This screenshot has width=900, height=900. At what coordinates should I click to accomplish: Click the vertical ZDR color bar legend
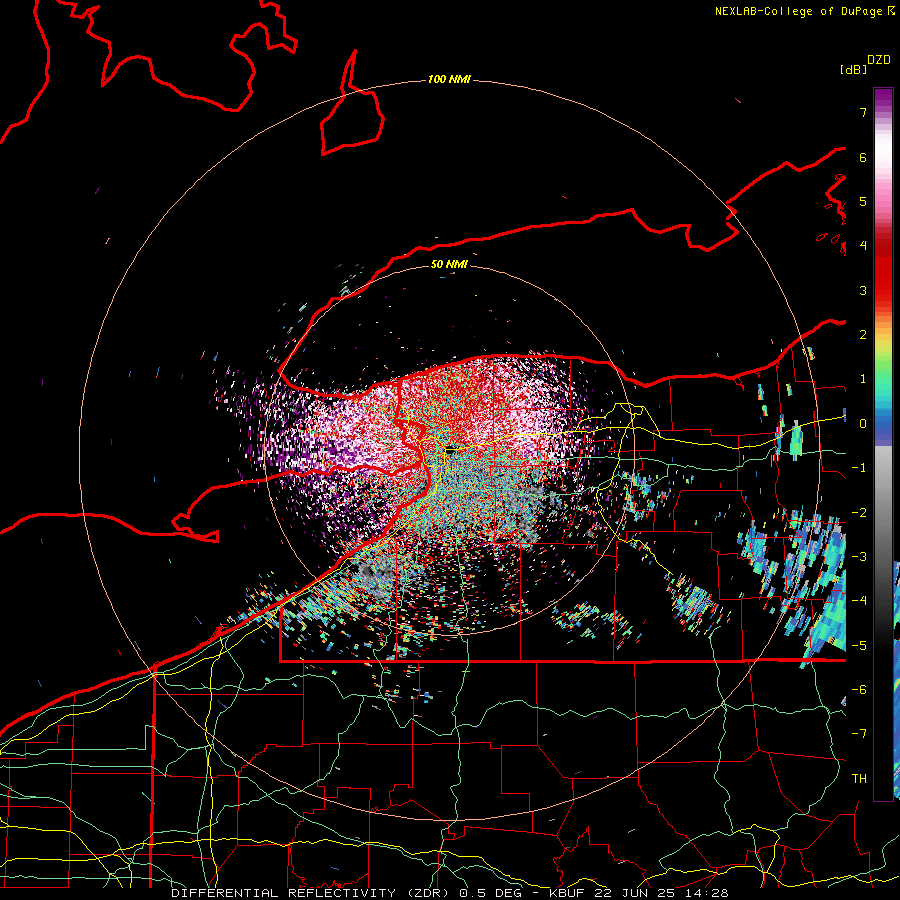[x=883, y=444]
